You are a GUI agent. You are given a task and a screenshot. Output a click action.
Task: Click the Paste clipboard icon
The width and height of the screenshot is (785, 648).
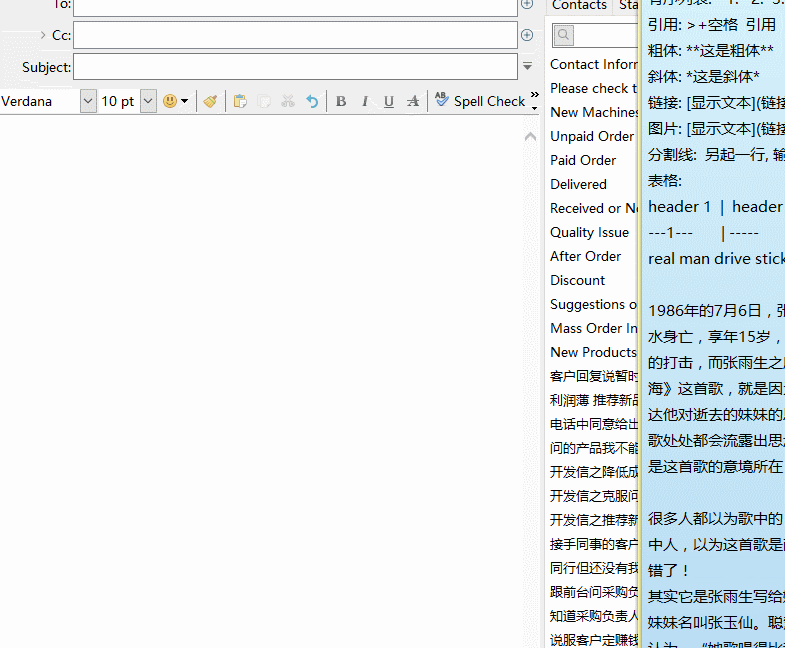[240, 101]
